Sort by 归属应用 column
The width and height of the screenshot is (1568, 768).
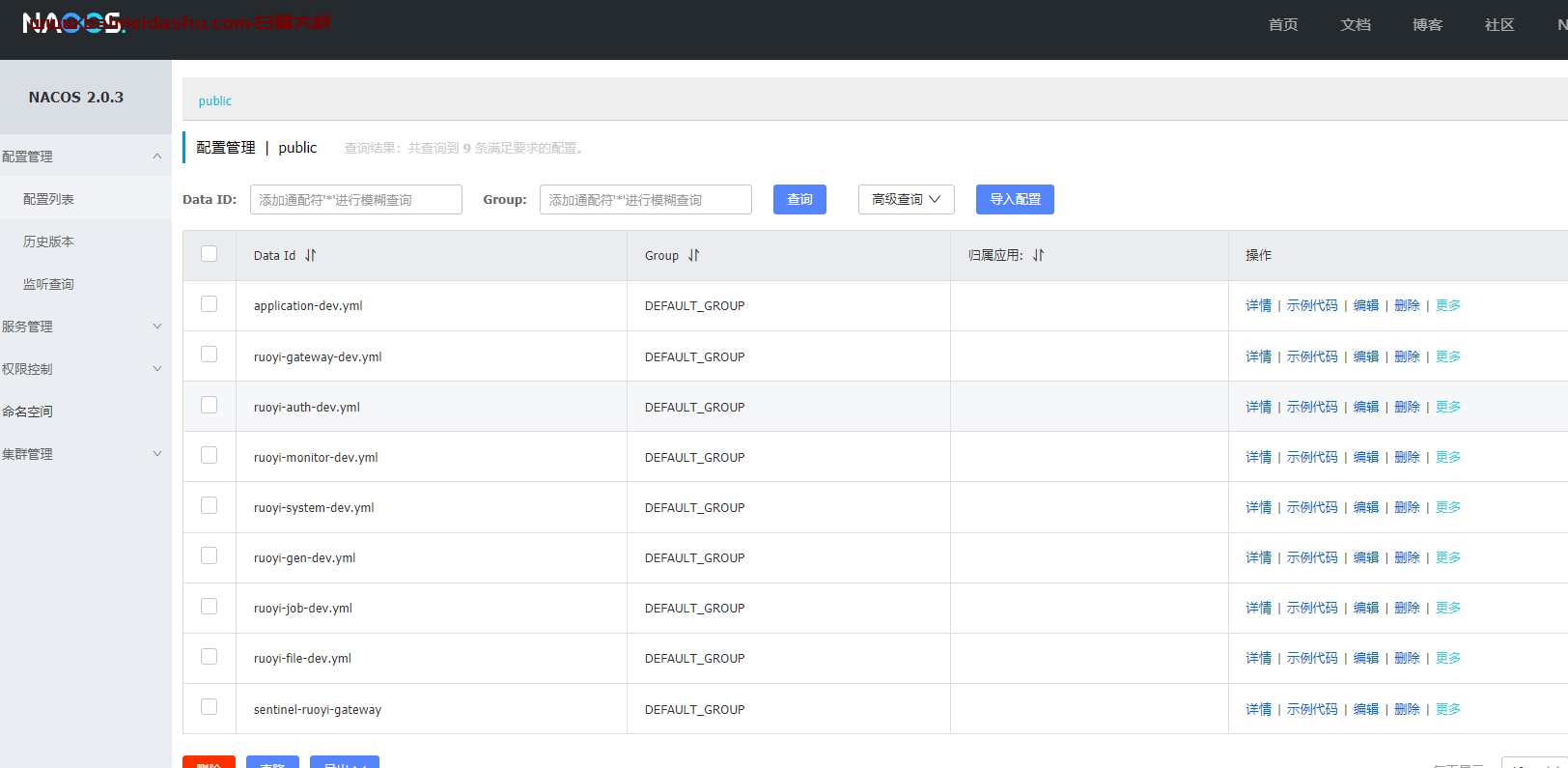[1038, 255]
